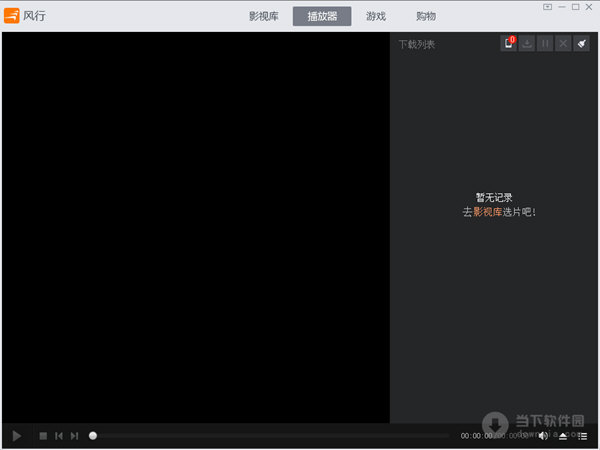Open a file with the eject icon

pos(563,436)
